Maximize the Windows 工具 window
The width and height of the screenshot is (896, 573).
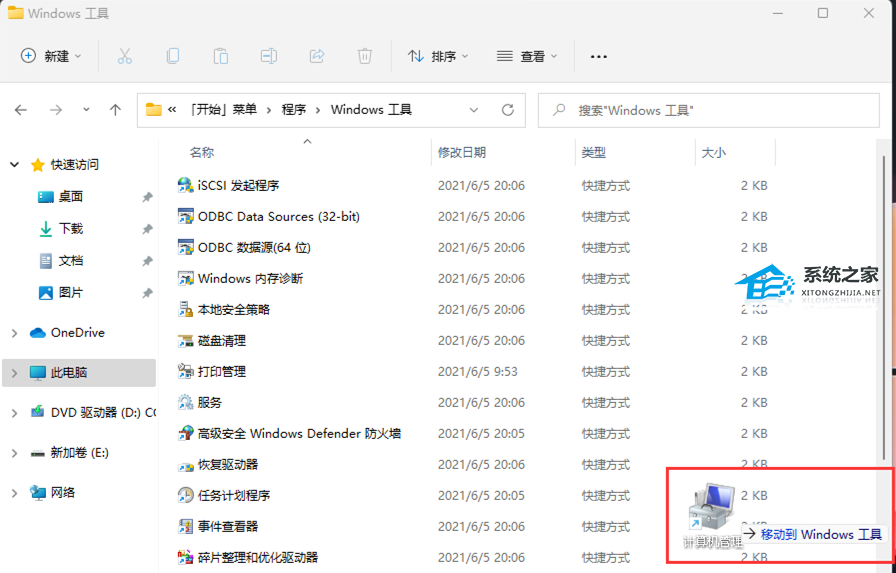pos(823,13)
